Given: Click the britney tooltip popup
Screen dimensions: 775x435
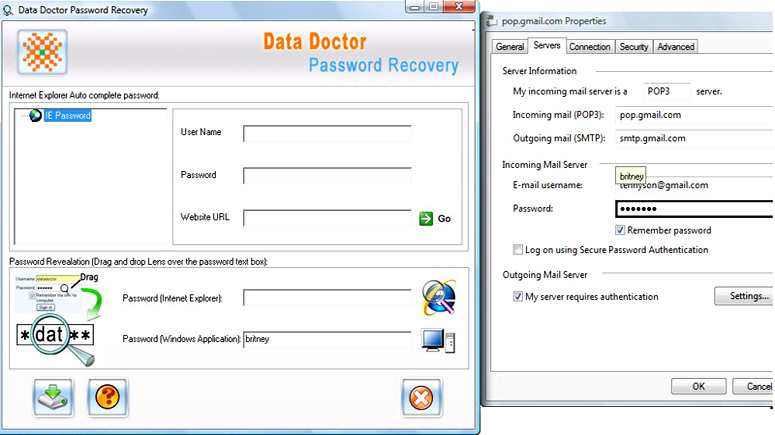Looking at the screenshot, I should (x=631, y=176).
